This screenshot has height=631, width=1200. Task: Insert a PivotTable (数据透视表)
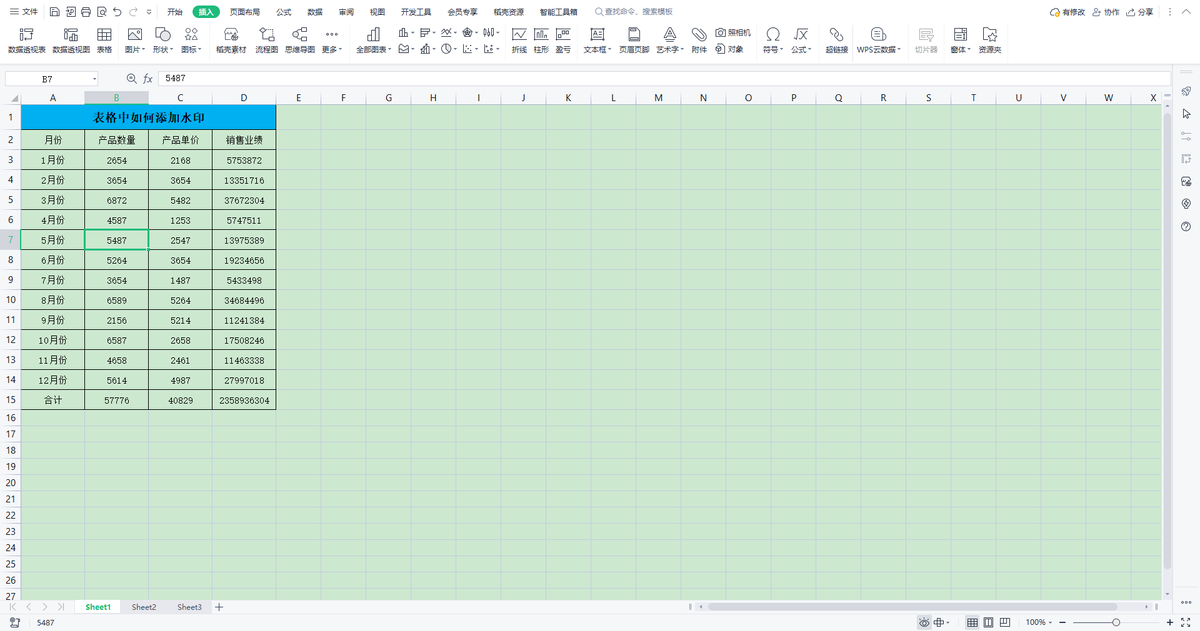pyautogui.click(x=27, y=40)
